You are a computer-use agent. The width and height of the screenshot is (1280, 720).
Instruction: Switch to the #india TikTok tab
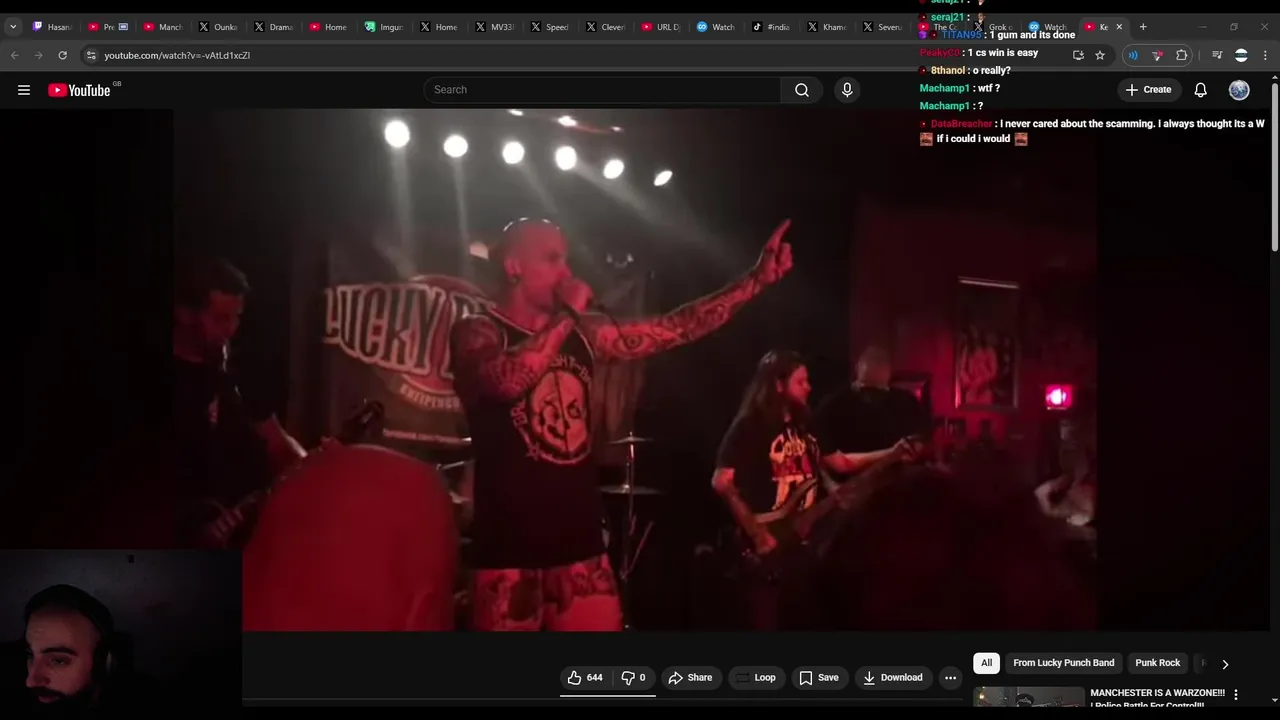(x=771, y=27)
